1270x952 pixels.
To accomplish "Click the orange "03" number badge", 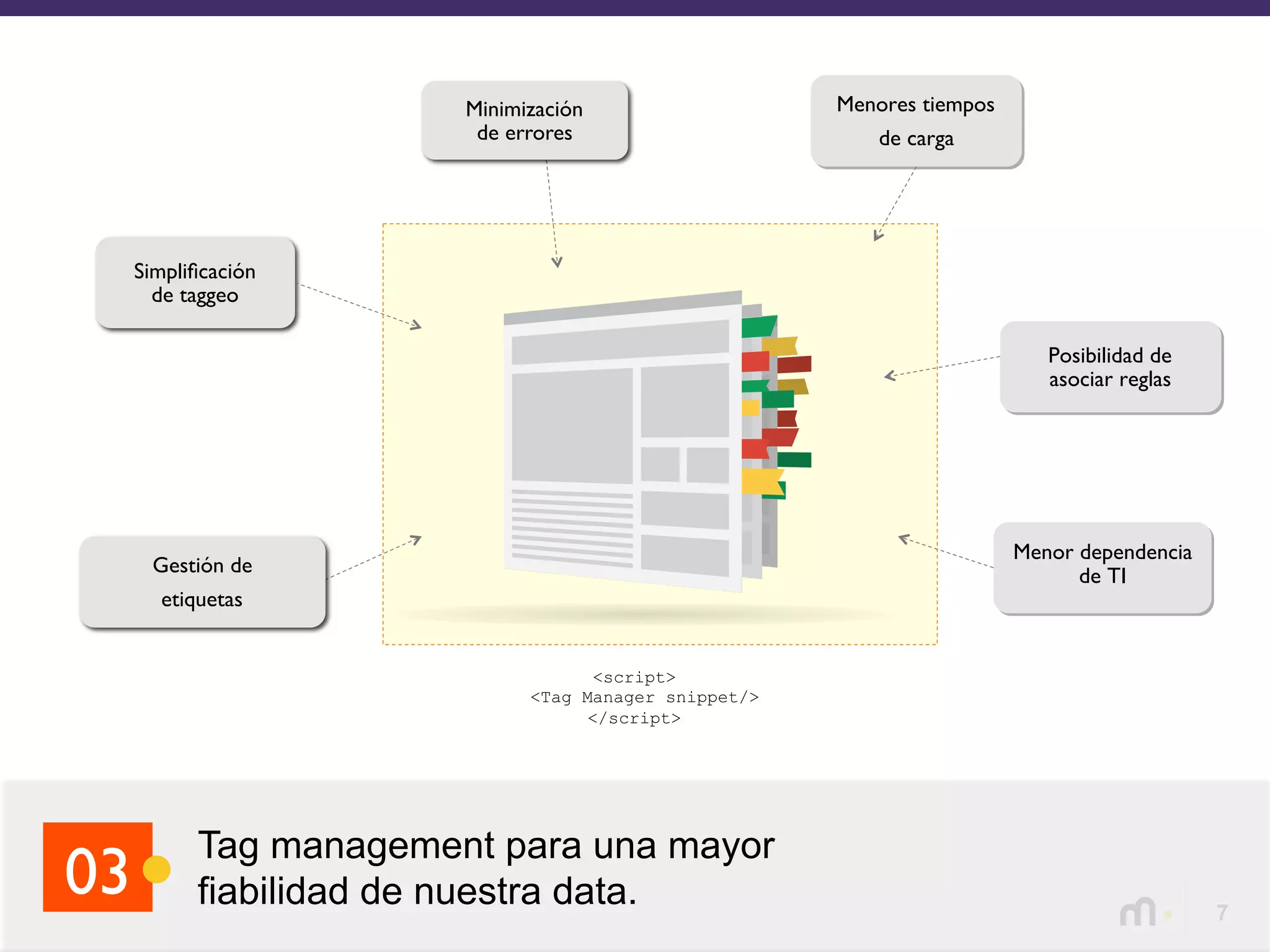I will (97, 866).
